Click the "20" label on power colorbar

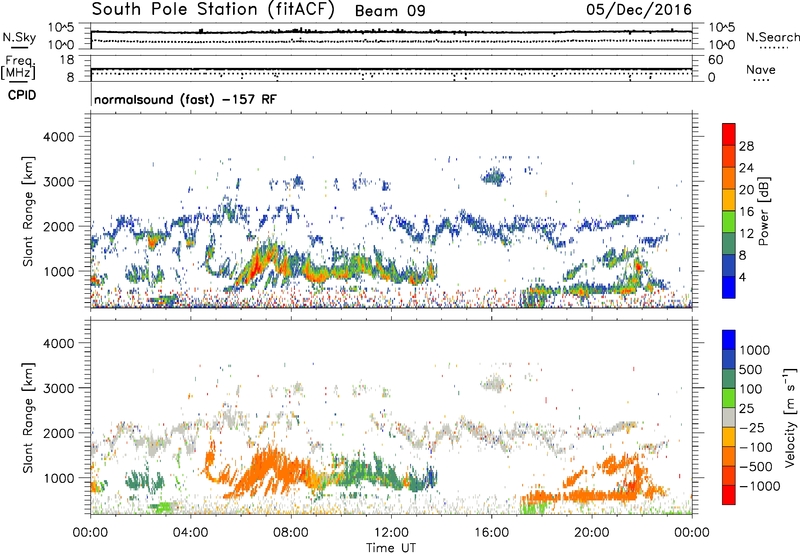pos(746,190)
